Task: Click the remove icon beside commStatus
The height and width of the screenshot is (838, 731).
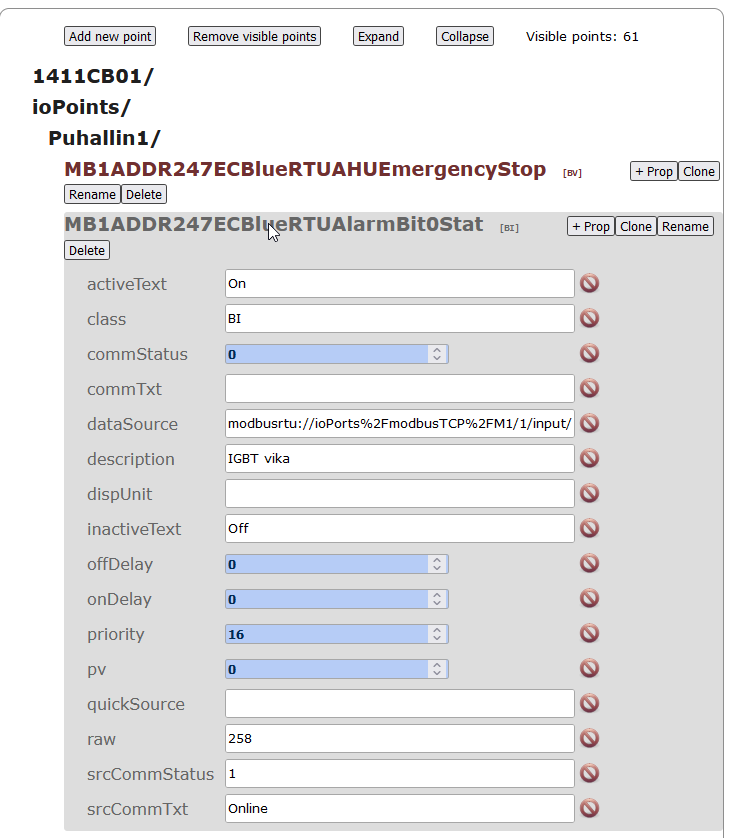Action: tap(590, 353)
